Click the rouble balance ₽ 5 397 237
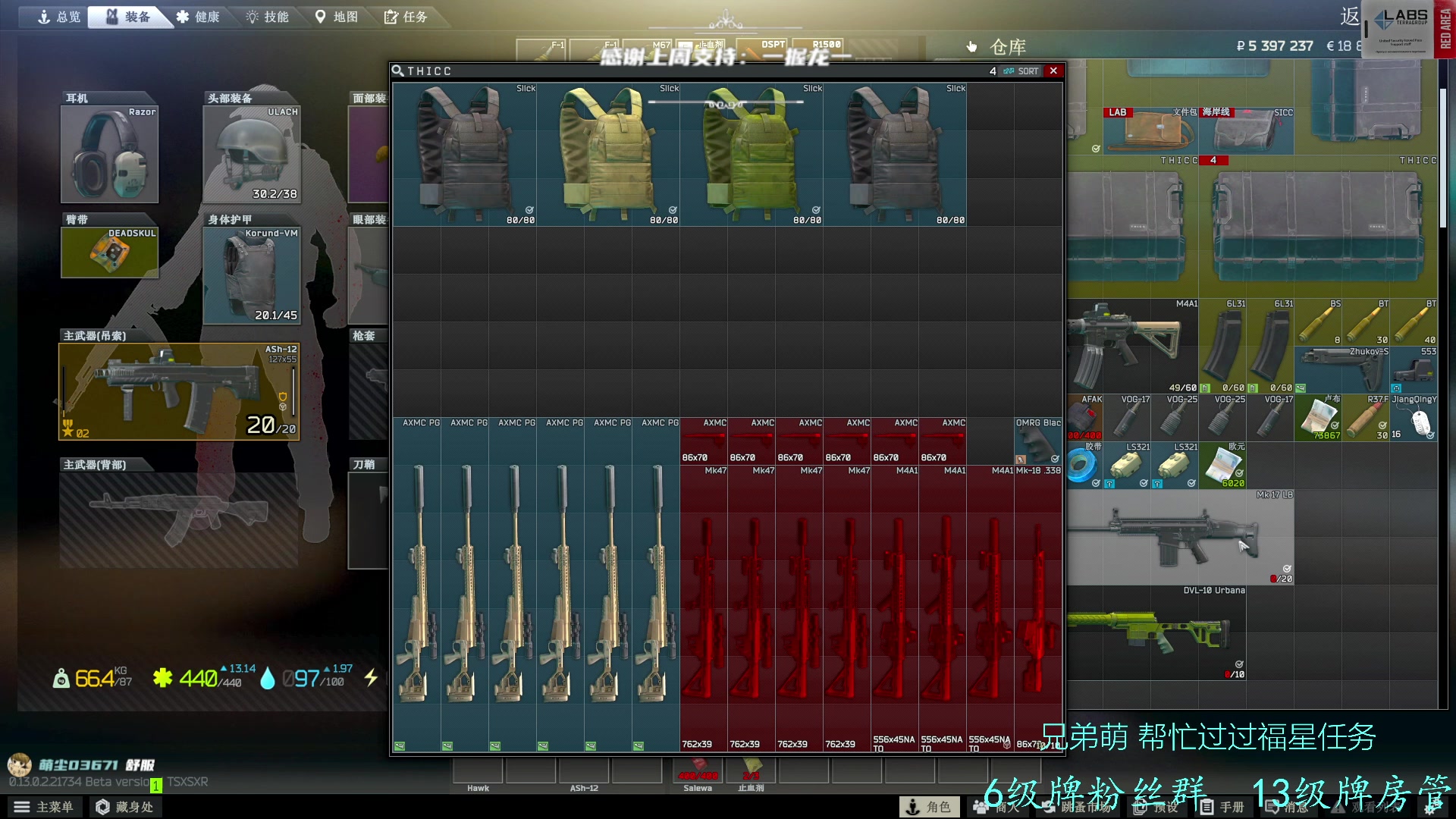The width and height of the screenshot is (1456, 819). [x=1275, y=46]
